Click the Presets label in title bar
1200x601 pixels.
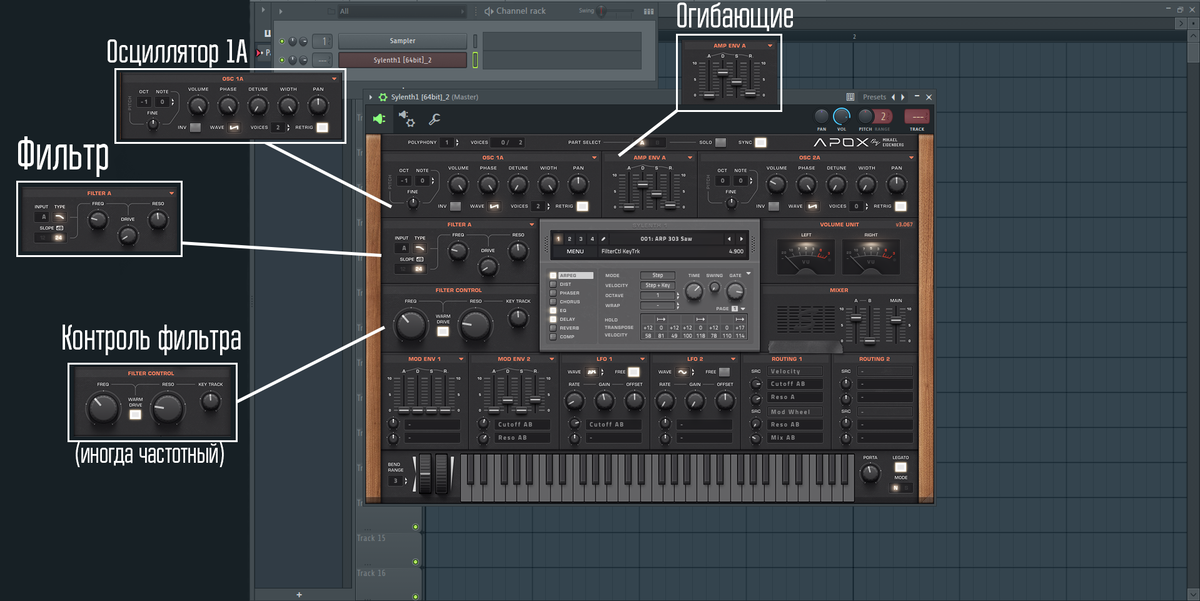coord(873,97)
